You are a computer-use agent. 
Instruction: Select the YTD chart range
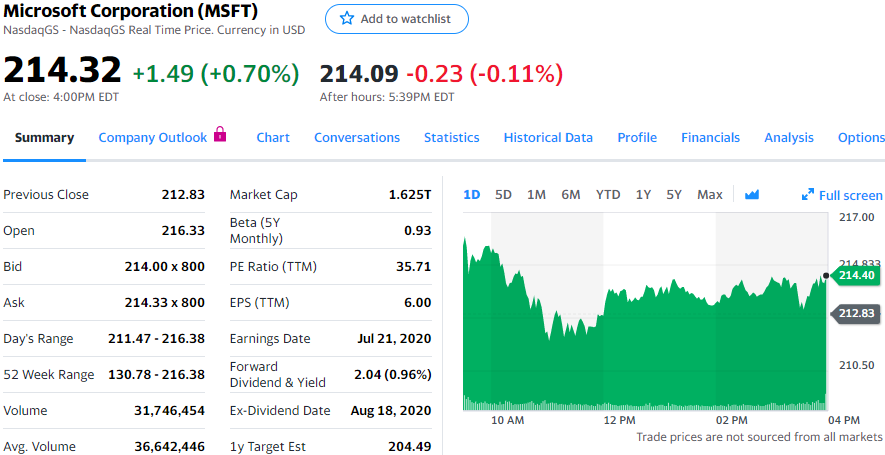click(608, 195)
